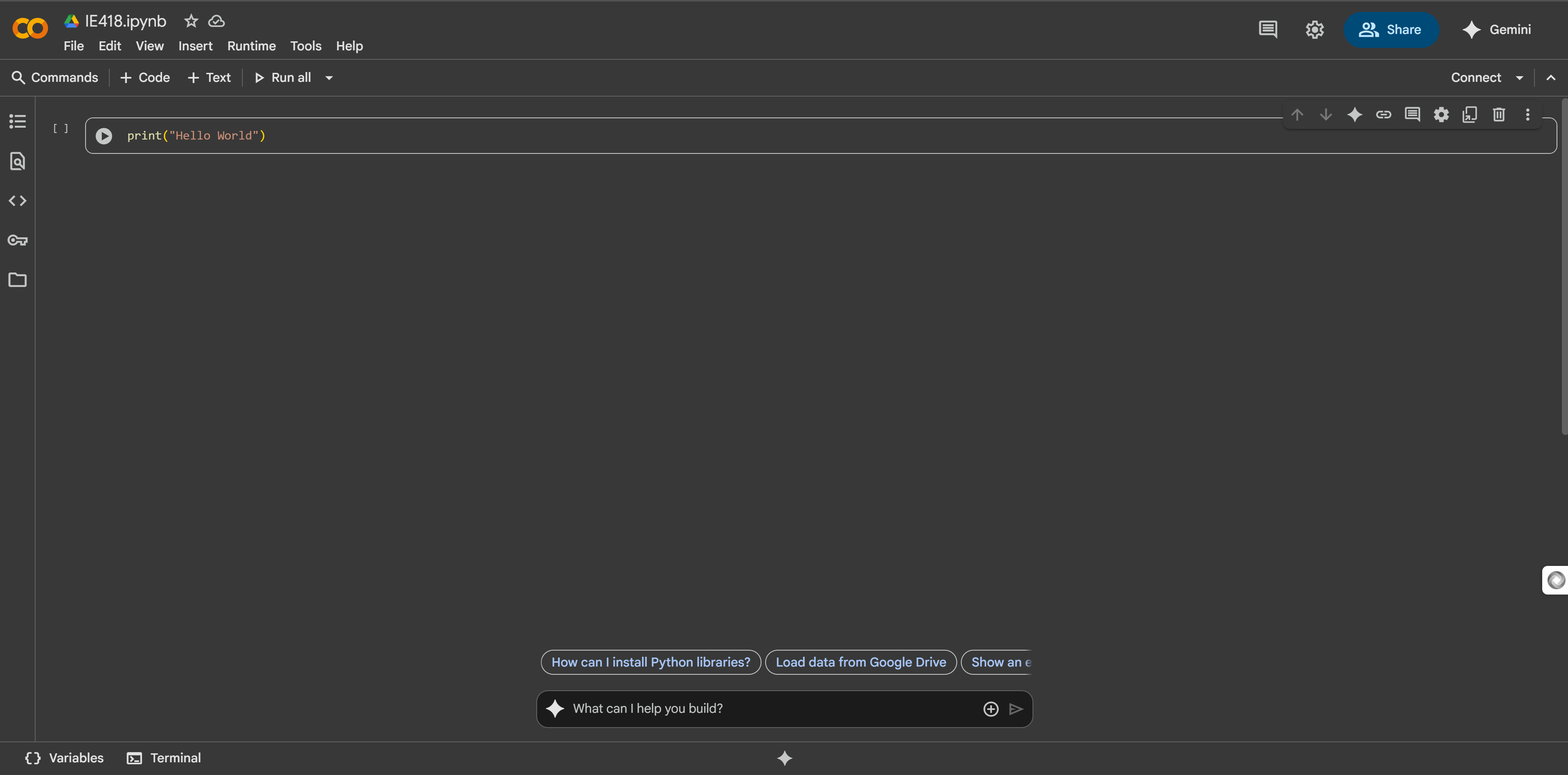Image resolution: width=1568 pixels, height=775 pixels.
Task: Open the Runtime menu
Action: [x=251, y=46]
